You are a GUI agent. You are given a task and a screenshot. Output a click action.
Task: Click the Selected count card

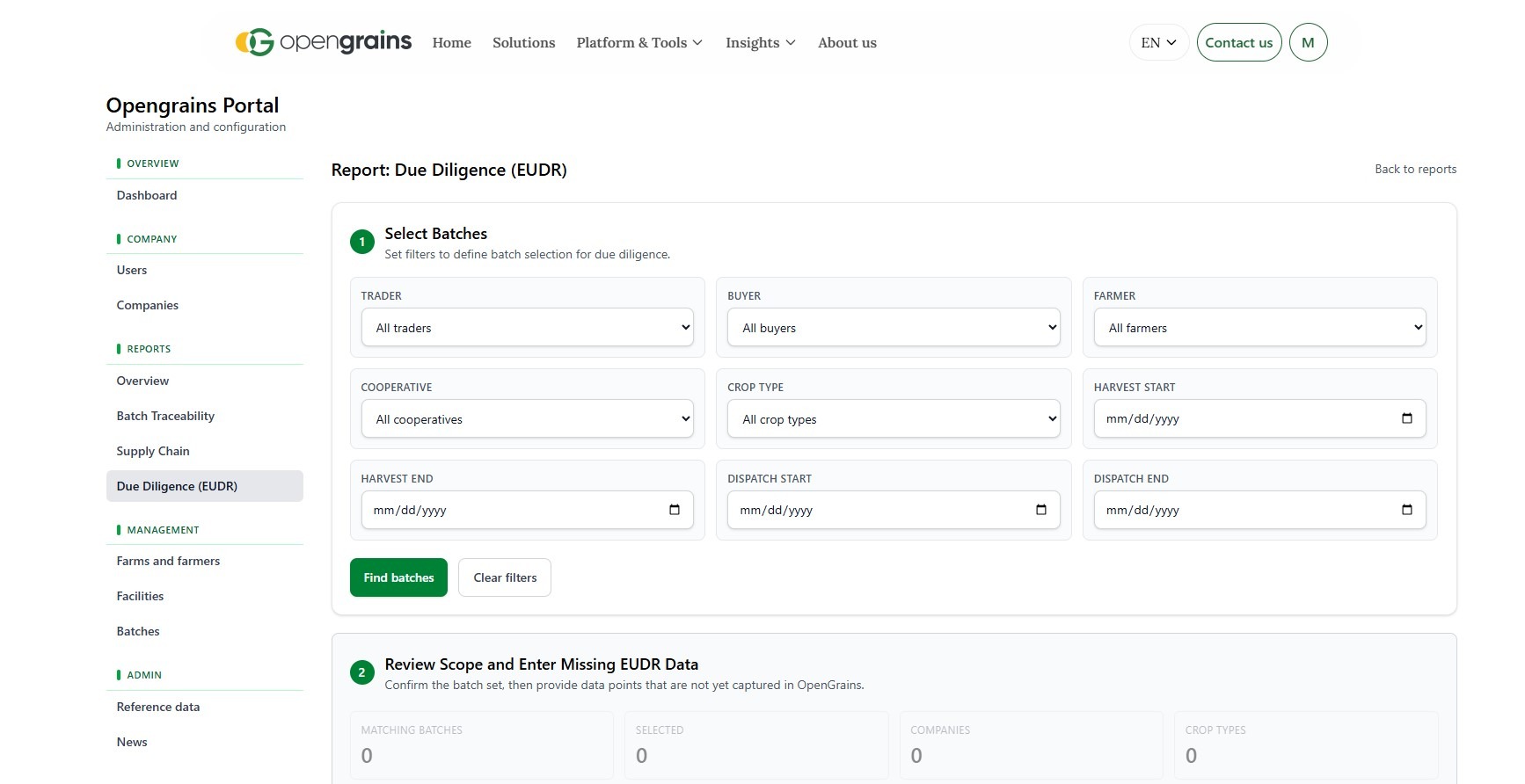pos(756,745)
